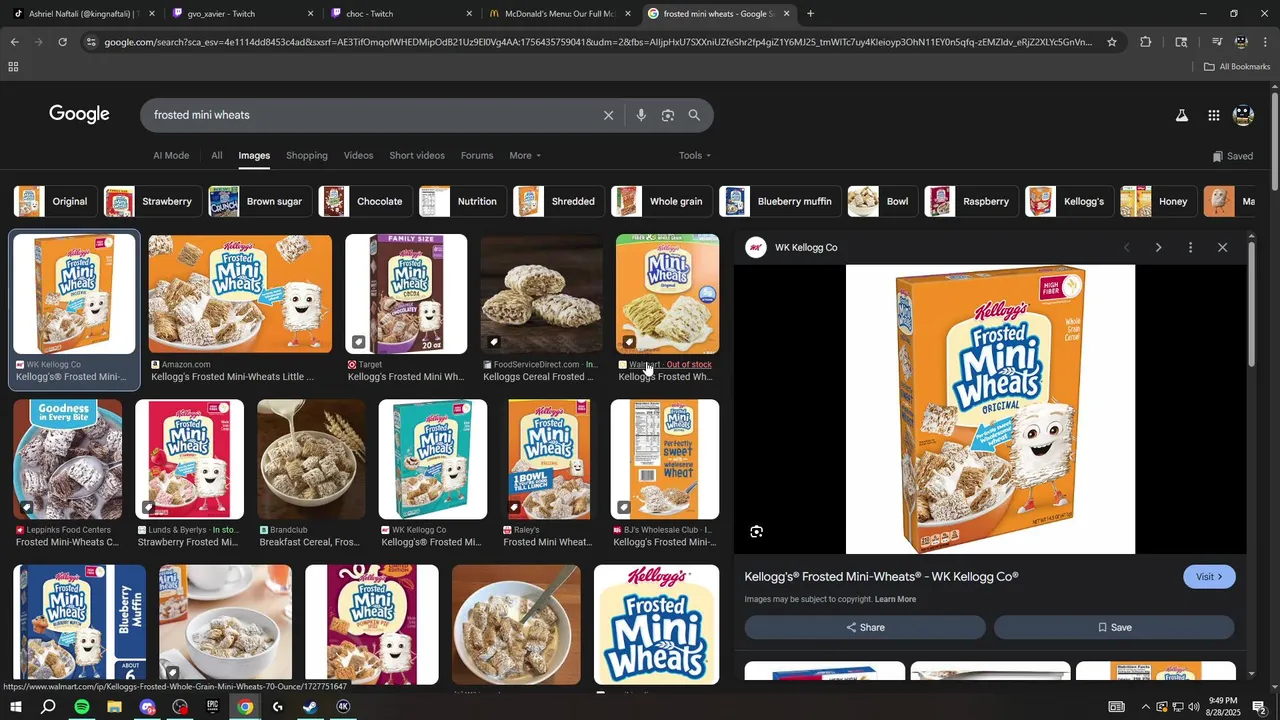Image resolution: width=1280 pixels, height=720 pixels.
Task: Open Epic Games launcher in taskbar
Action: pyautogui.click(x=212, y=707)
